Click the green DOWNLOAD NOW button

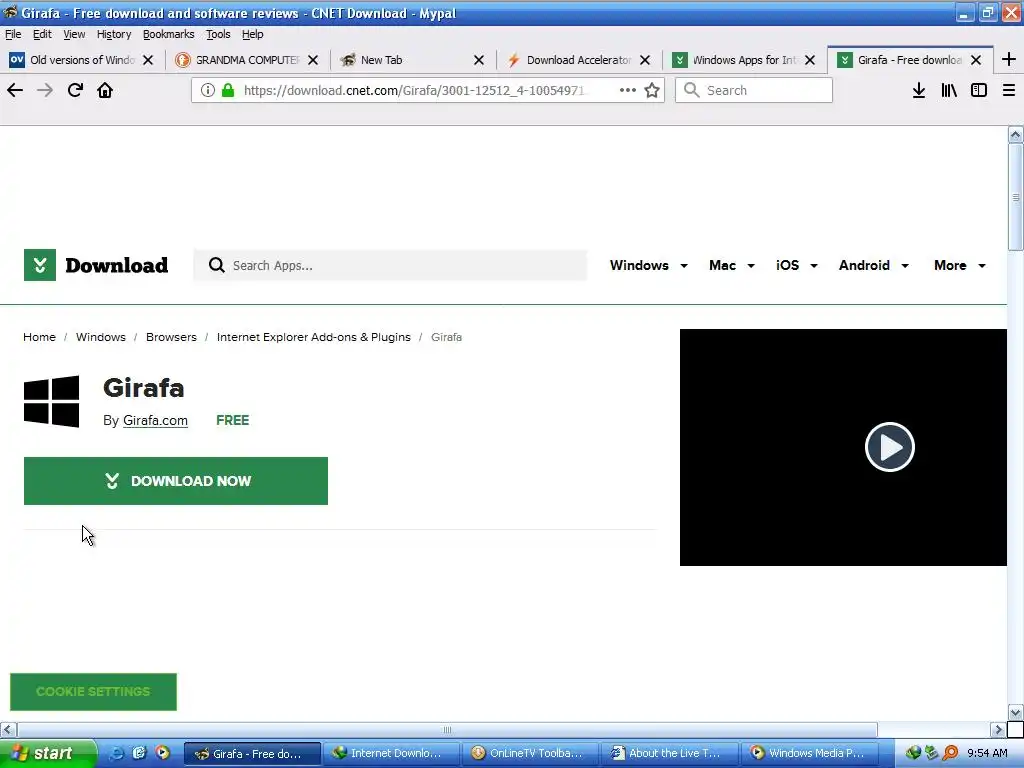176,481
